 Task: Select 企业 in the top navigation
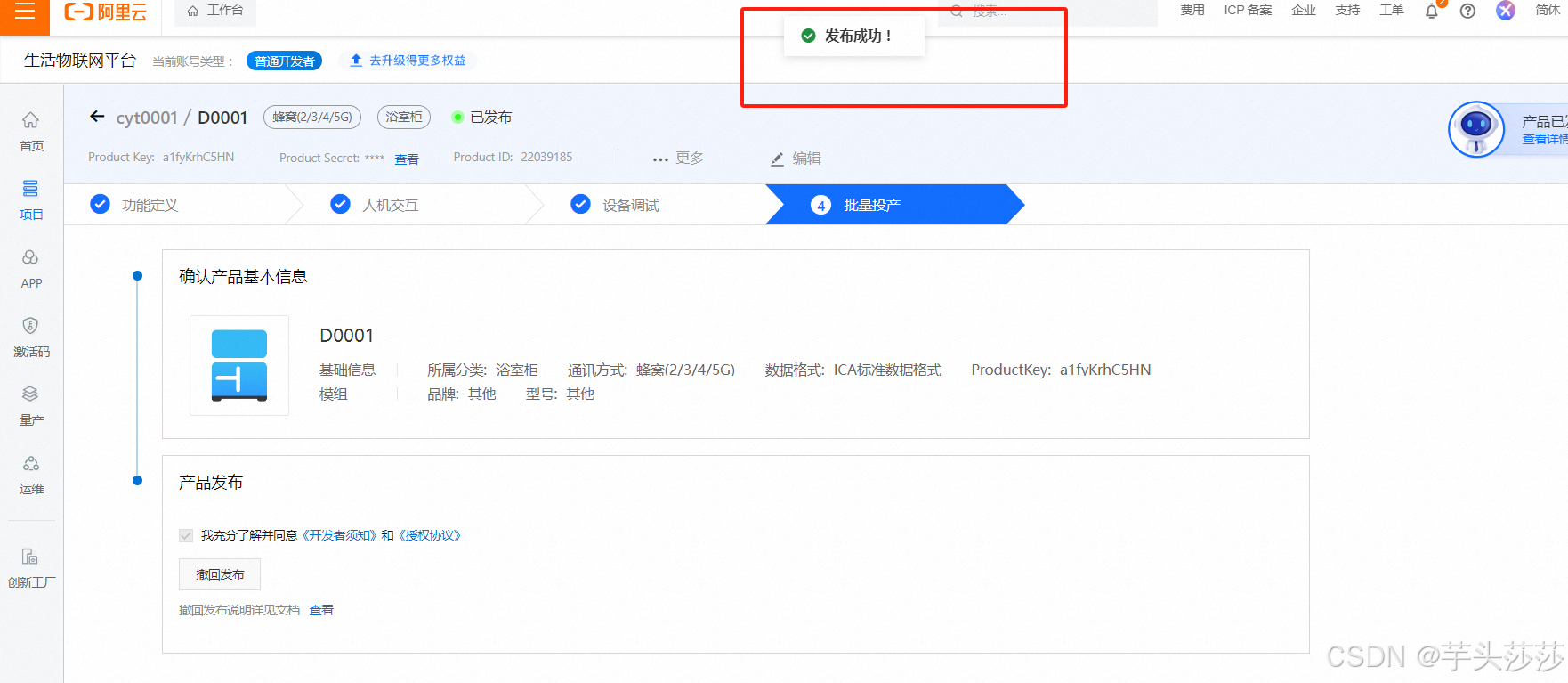(x=1304, y=11)
